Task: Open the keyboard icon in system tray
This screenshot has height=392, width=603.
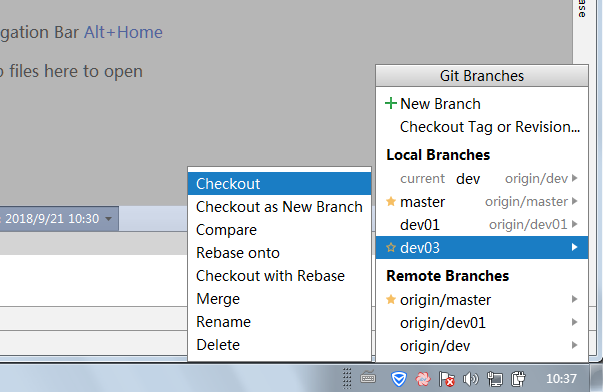Action: click(368, 379)
